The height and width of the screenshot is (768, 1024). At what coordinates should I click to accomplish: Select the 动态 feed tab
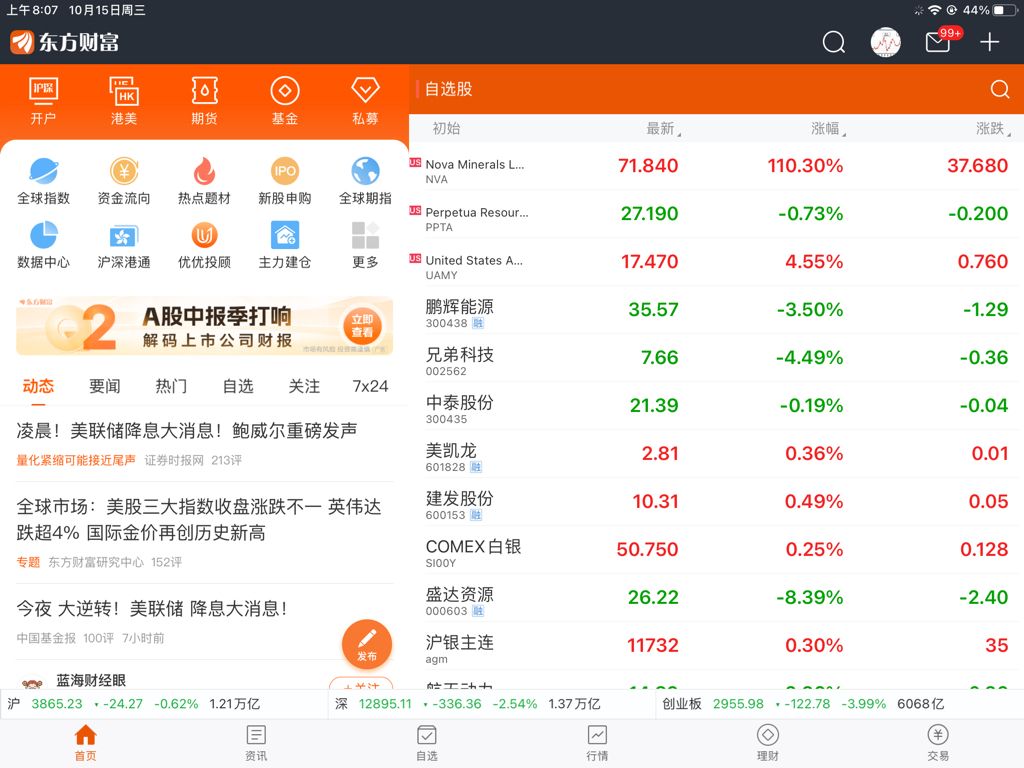(x=38, y=387)
